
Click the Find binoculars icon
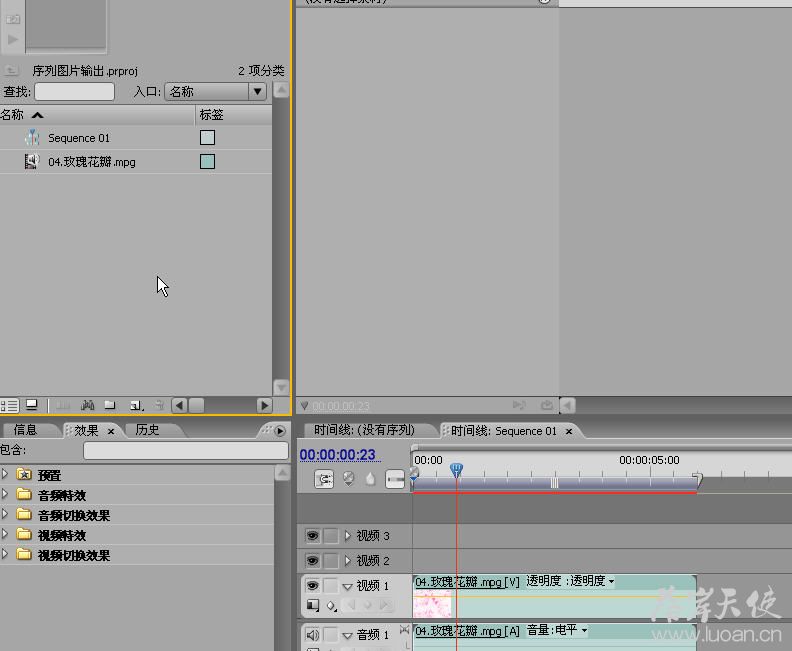tap(87, 405)
